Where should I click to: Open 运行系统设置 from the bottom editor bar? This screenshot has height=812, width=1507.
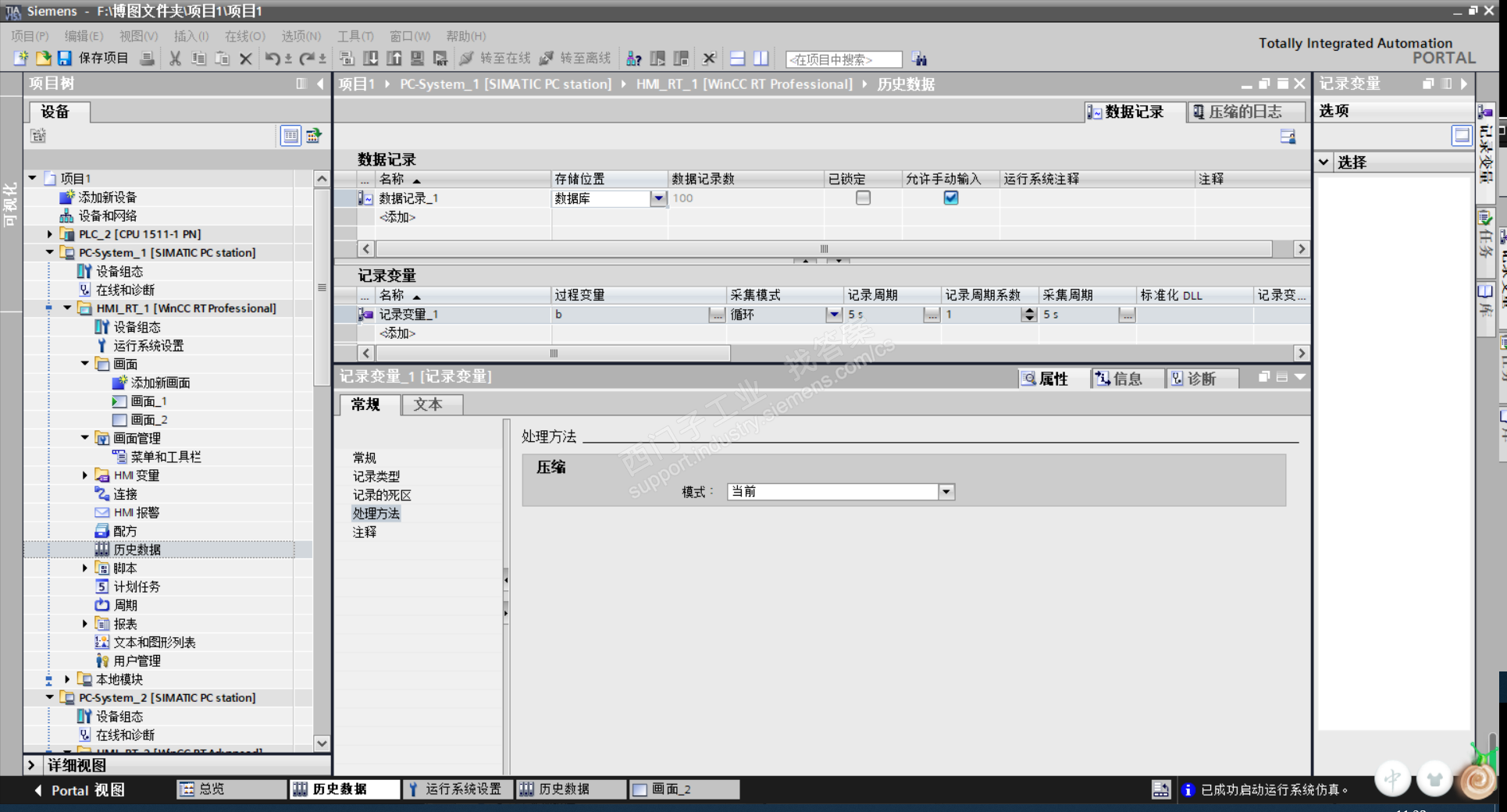pos(458,789)
